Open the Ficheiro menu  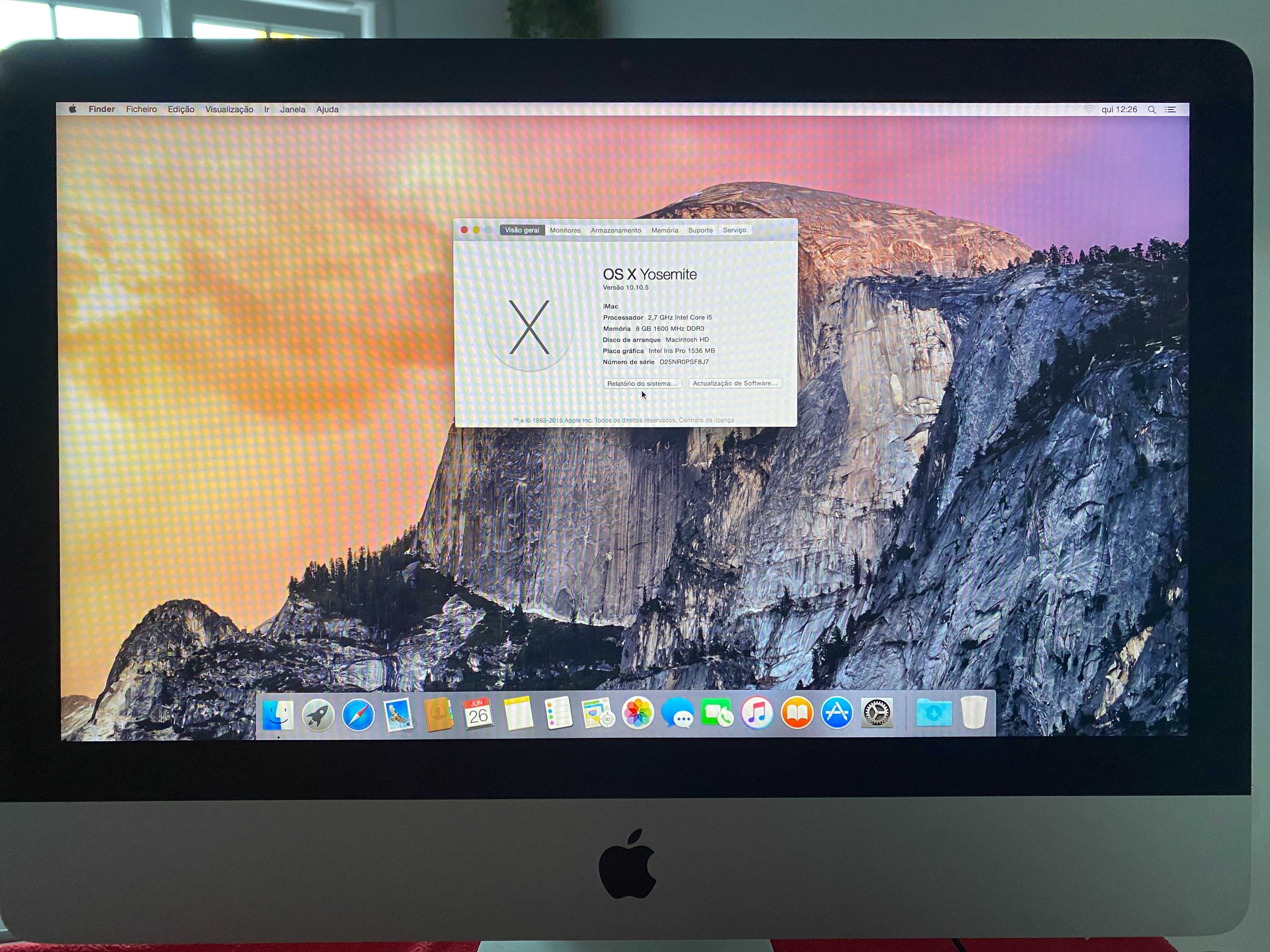coord(141,109)
